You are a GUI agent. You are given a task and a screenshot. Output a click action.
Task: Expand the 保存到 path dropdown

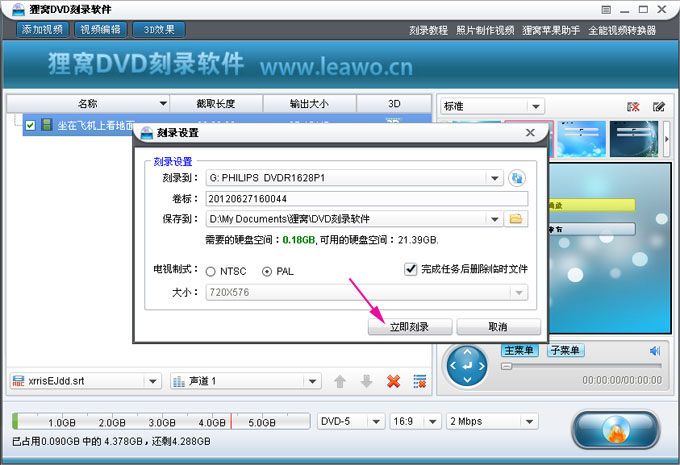[x=494, y=219]
